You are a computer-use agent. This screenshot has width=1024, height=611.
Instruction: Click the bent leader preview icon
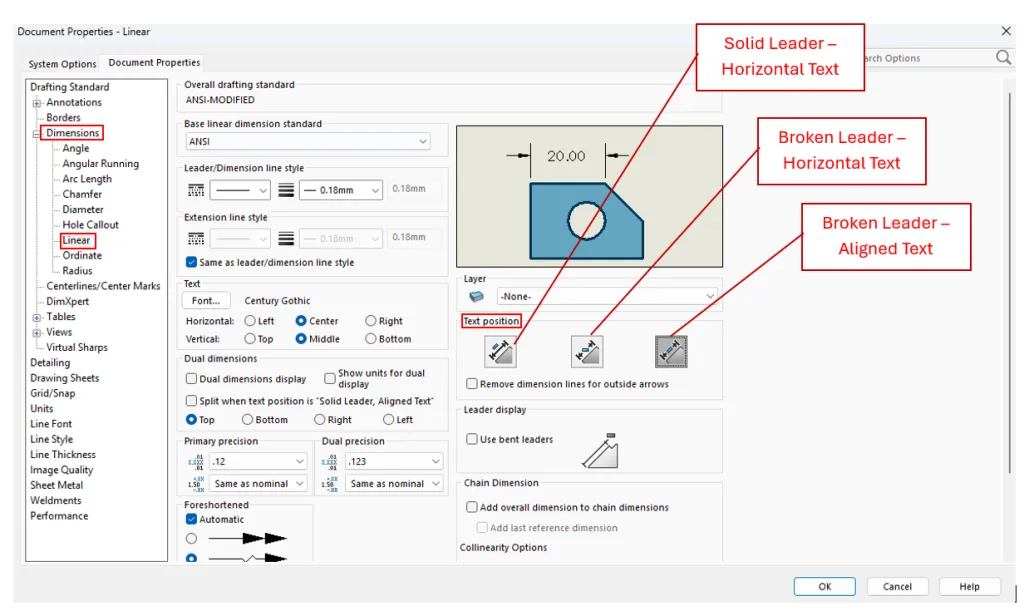pos(601,450)
